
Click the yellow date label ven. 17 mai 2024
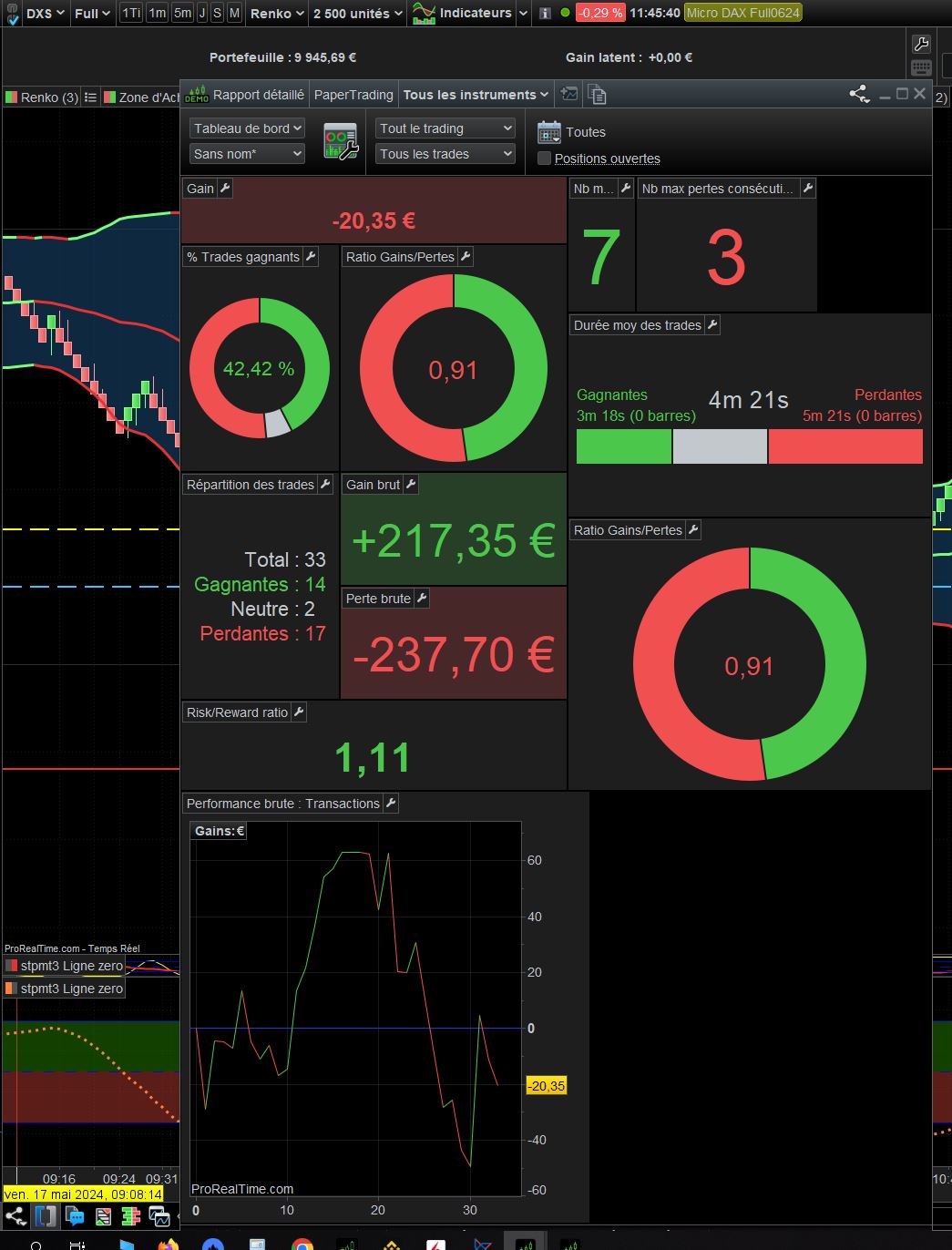pyautogui.click(x=83, y=1194)
